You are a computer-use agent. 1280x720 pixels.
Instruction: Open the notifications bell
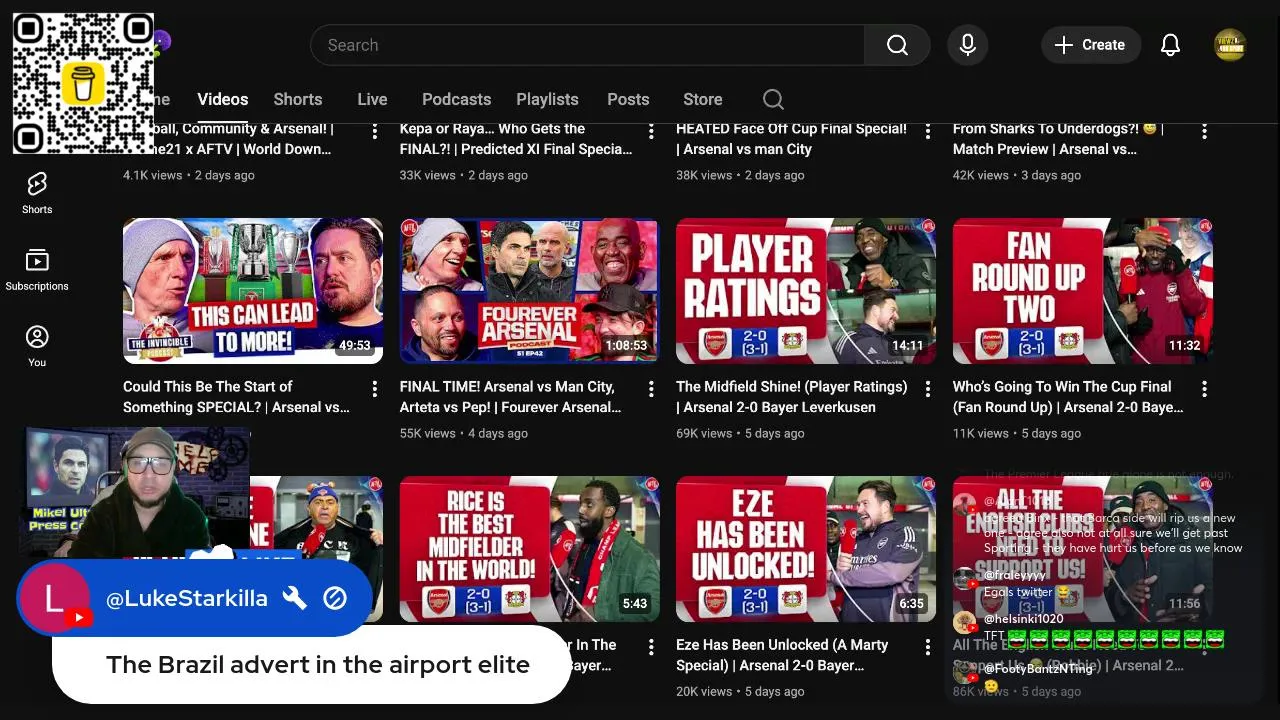click(x=1170, y=45)
